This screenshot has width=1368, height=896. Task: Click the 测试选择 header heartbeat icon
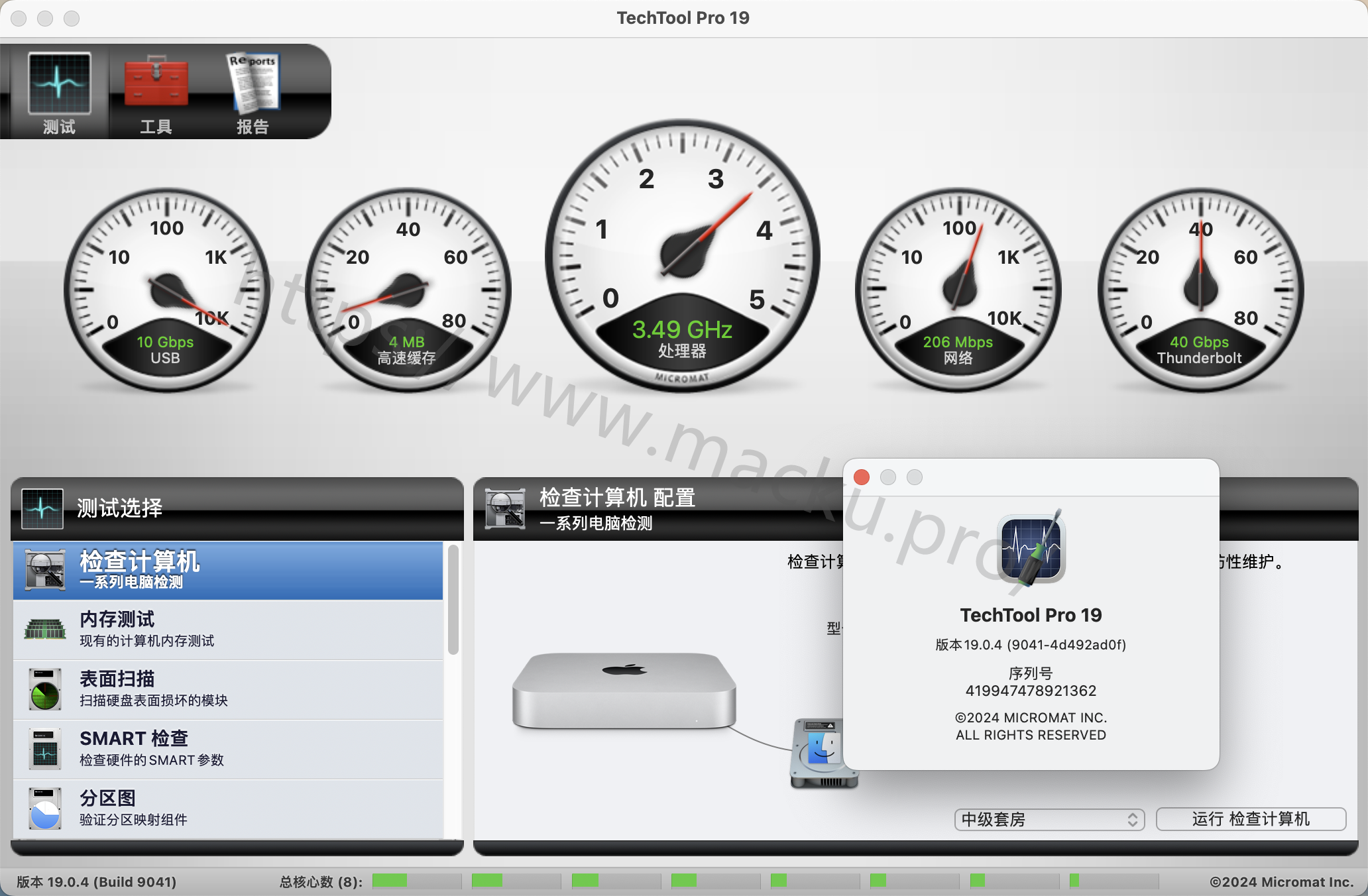click(42, 508)
